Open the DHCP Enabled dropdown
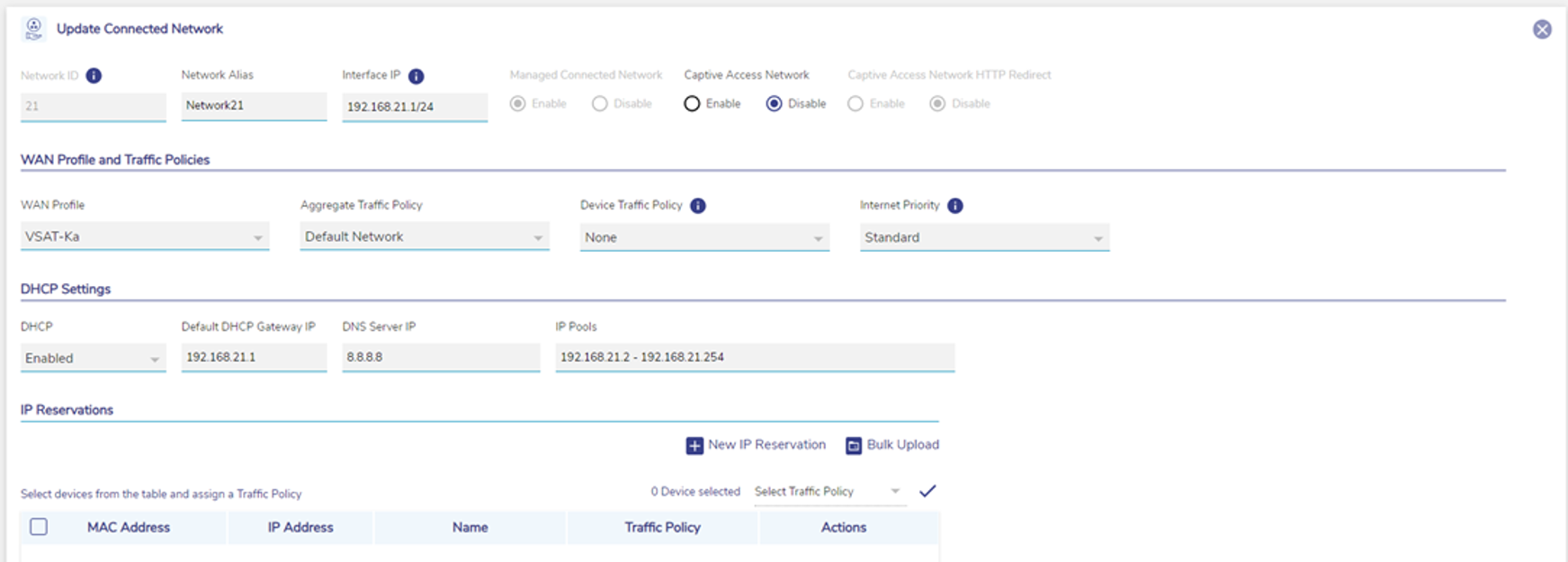This screenshot has height=562, width=1568. pos(92,358)
